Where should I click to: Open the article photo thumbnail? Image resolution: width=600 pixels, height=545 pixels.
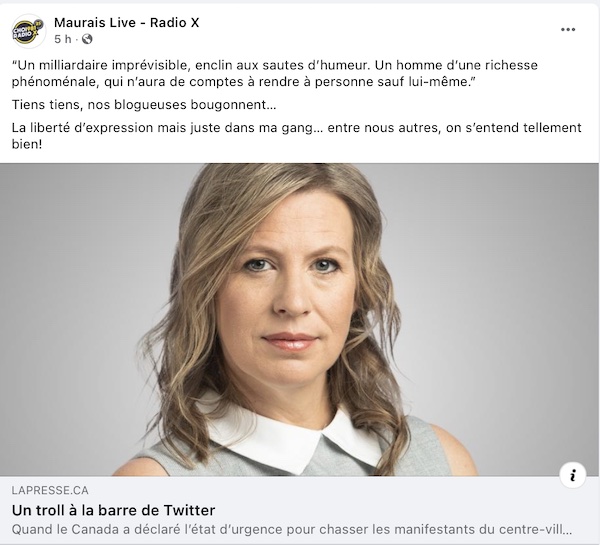[x=299, y=320]
